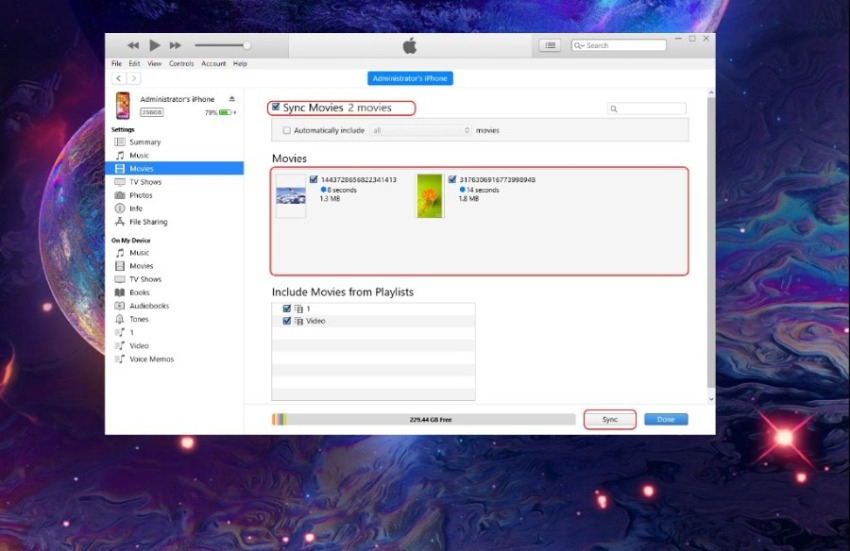The height and width of the screenshot is (551, 850).
Task: Open the Edit menu
Action: click(134, 63)
